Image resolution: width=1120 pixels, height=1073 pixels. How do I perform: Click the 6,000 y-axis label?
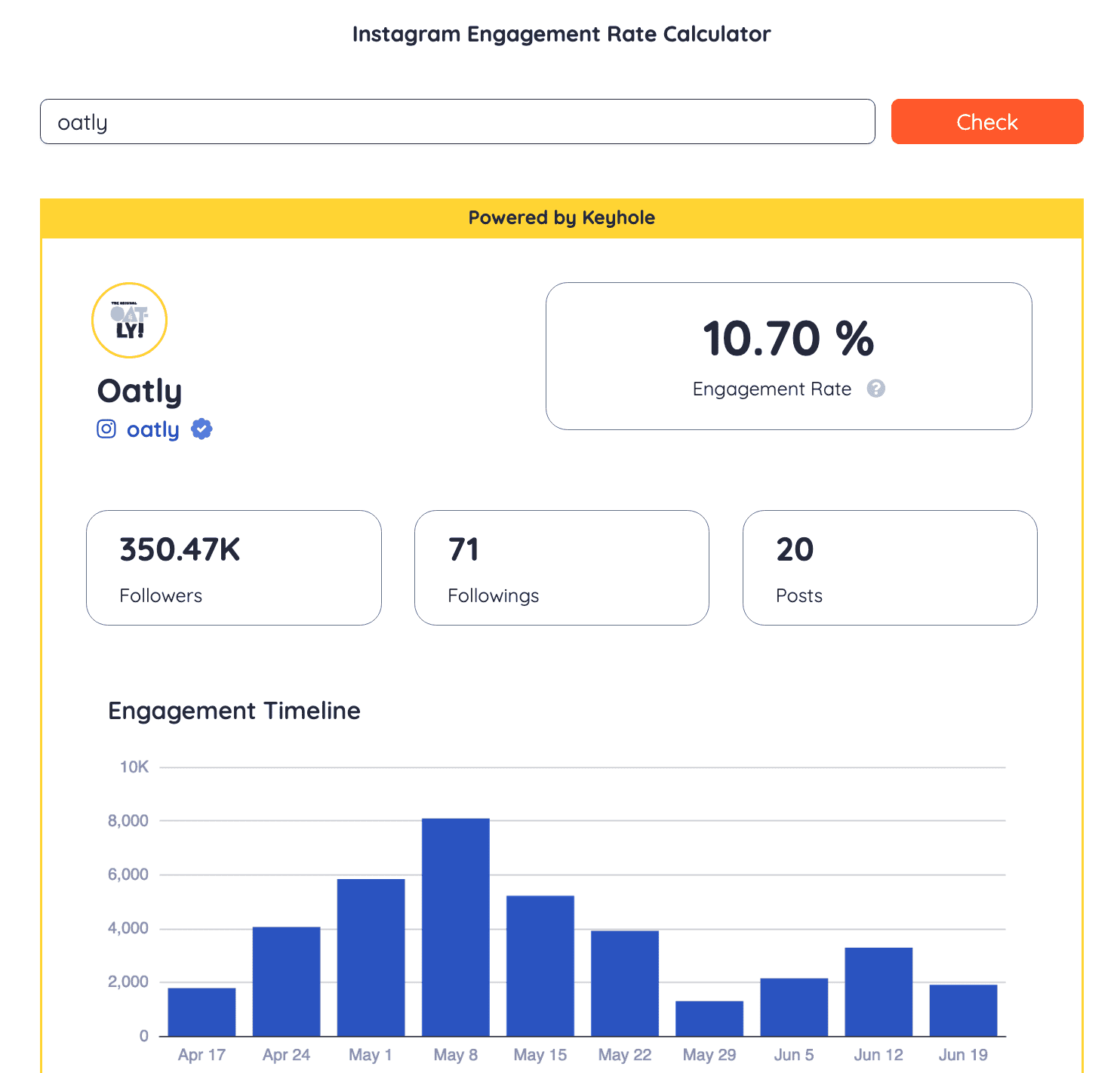pos(128,875)
